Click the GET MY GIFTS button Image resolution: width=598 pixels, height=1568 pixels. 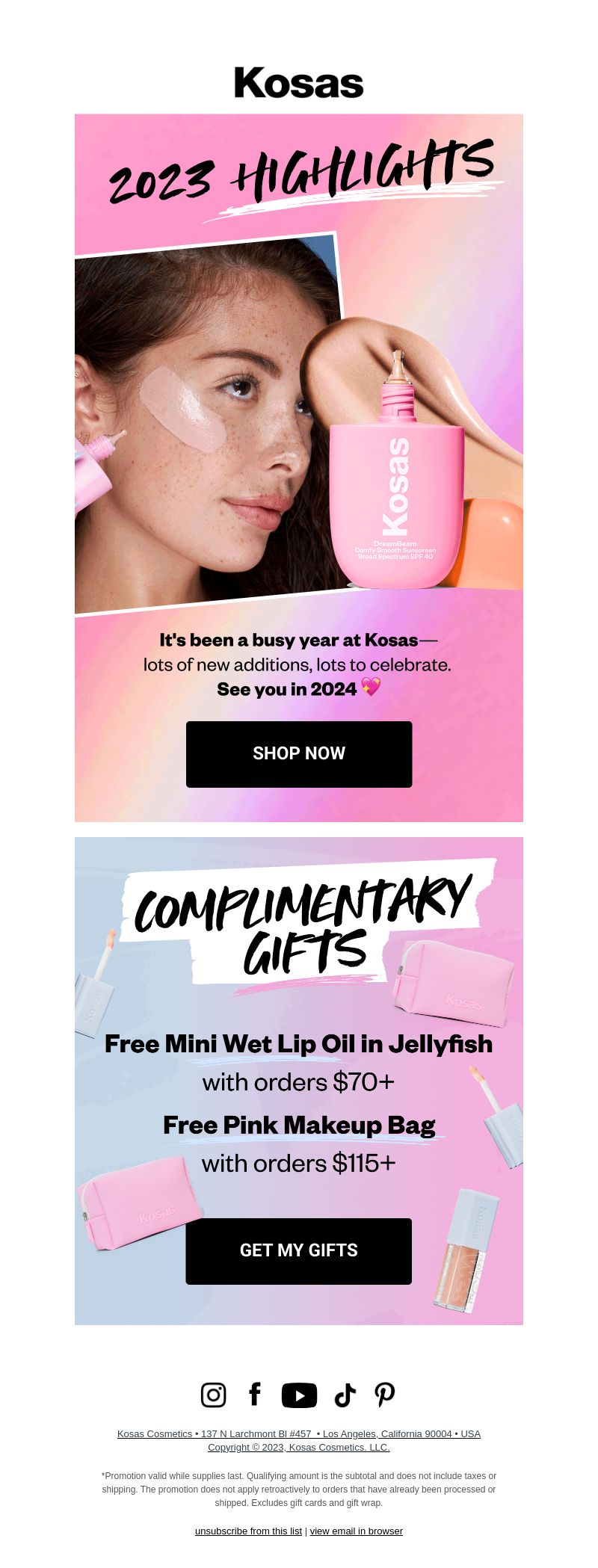(299, 1251)
